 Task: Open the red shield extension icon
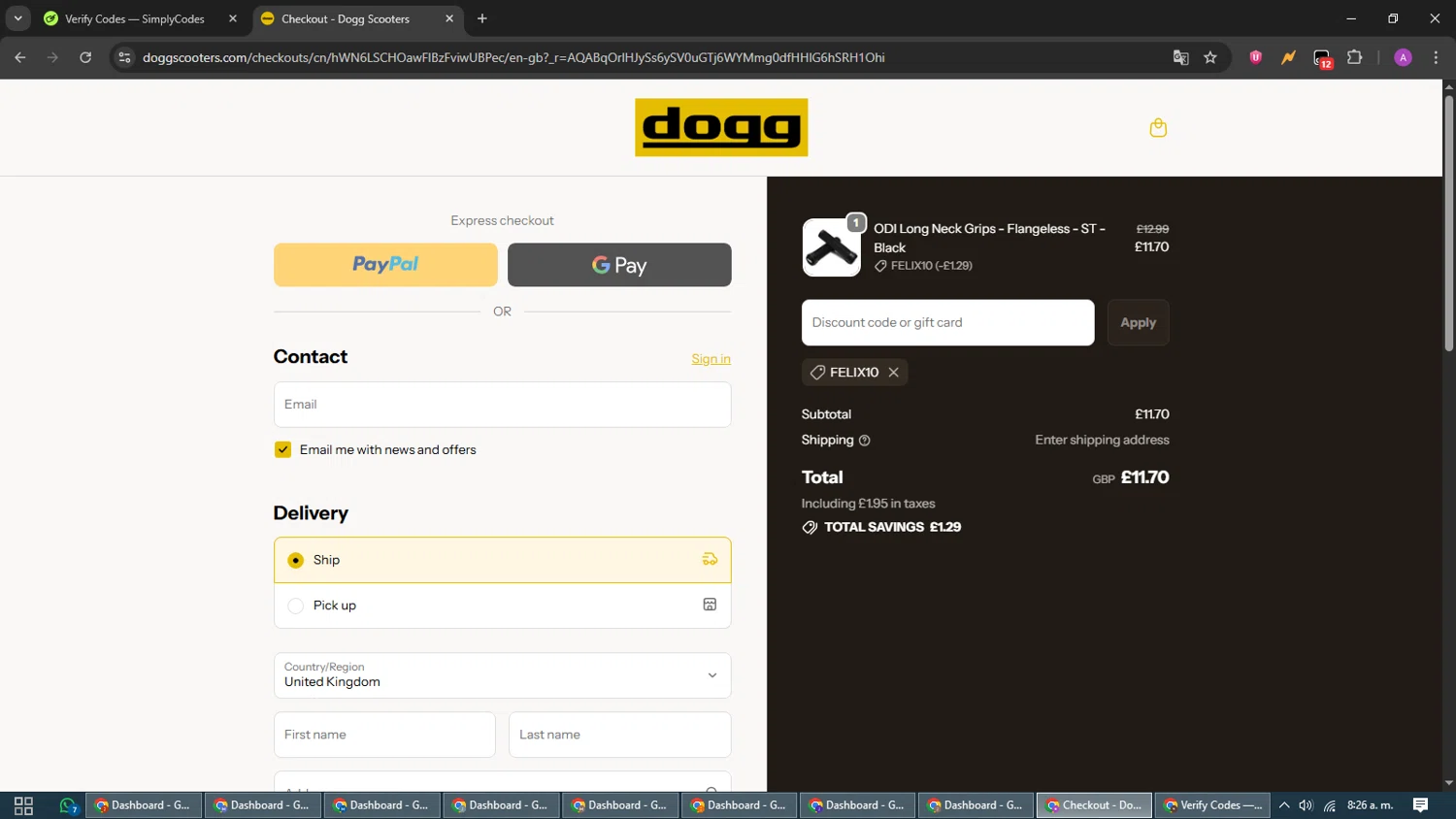coord(1256,57)
